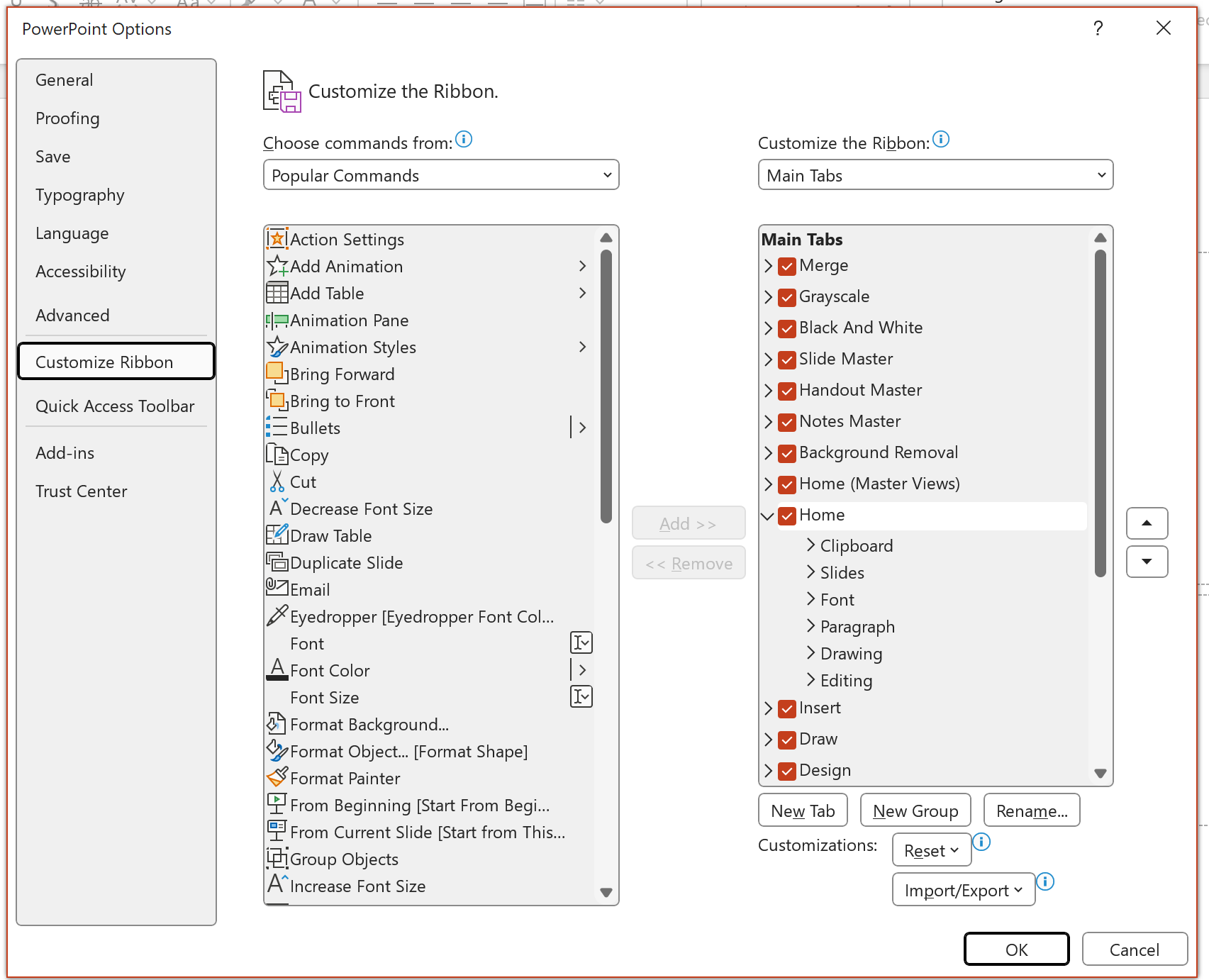
Task: Click the Bullets list icon
Action: pyautogui.click(x=277, y=428)
